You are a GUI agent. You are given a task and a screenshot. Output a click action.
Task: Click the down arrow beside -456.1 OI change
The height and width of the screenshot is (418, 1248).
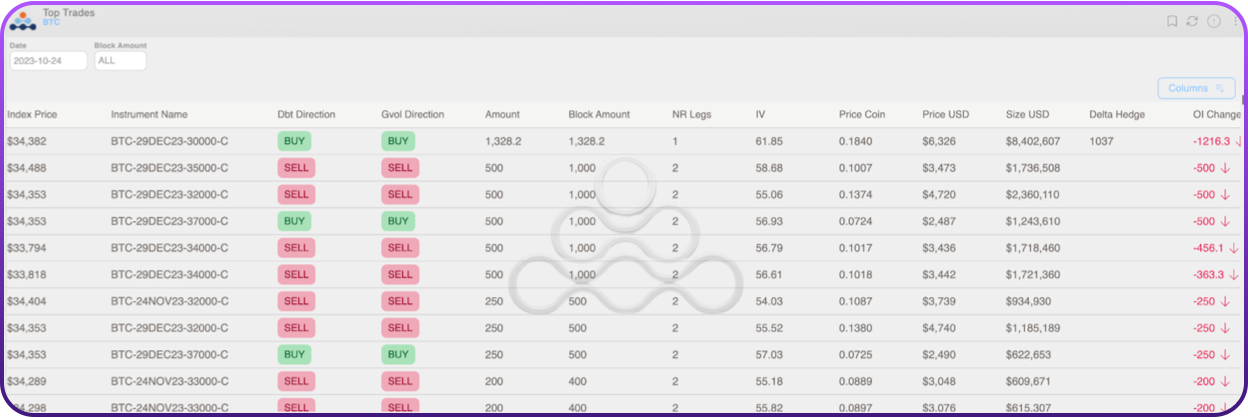[1233, 248]
